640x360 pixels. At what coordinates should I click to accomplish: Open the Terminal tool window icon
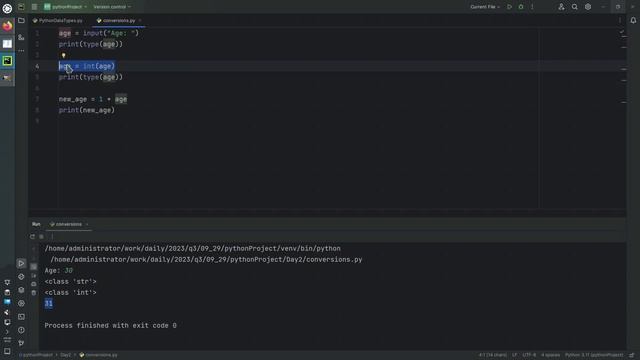coord(21,317)
